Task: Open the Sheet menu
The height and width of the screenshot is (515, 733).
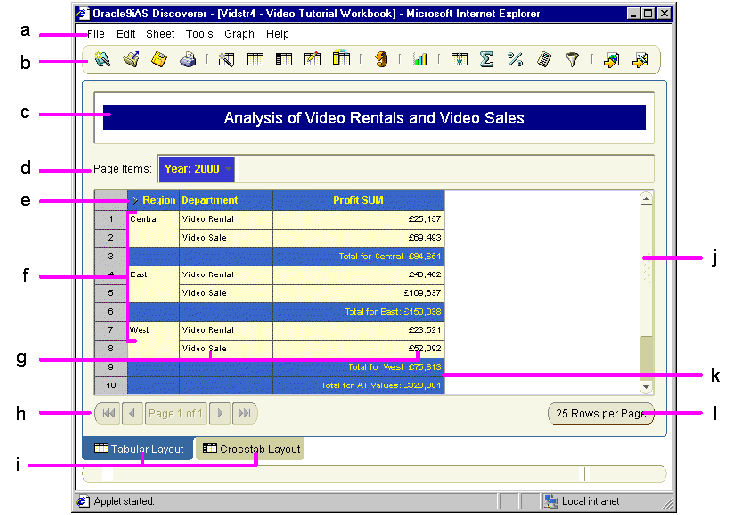Action: tap(160, 34)
